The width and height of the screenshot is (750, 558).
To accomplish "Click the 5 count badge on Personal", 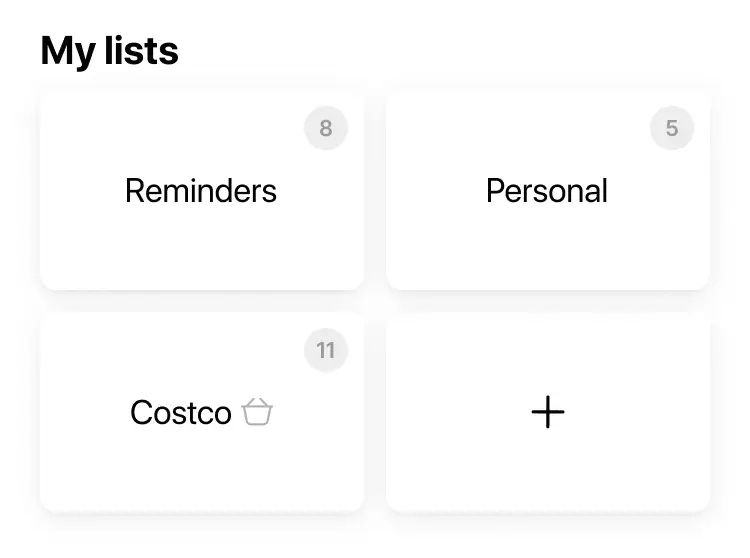I will pos(672,128).
